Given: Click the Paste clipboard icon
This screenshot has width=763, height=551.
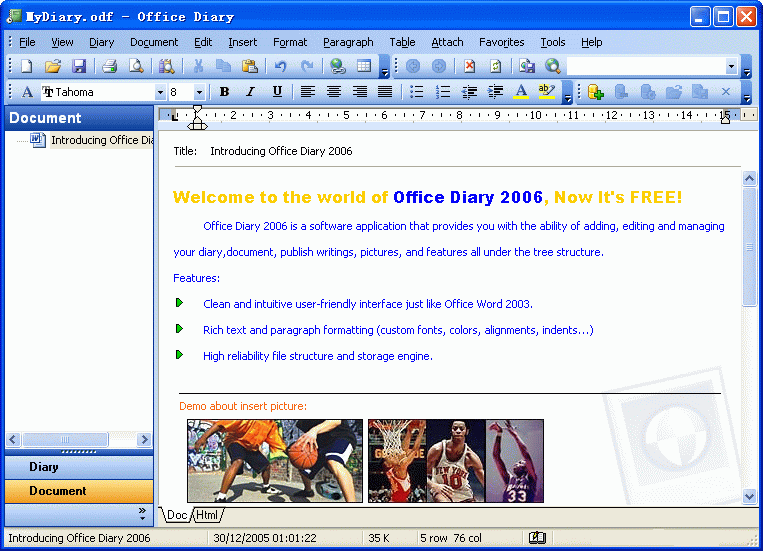Looking at the screenshot, I should point(250,66).
